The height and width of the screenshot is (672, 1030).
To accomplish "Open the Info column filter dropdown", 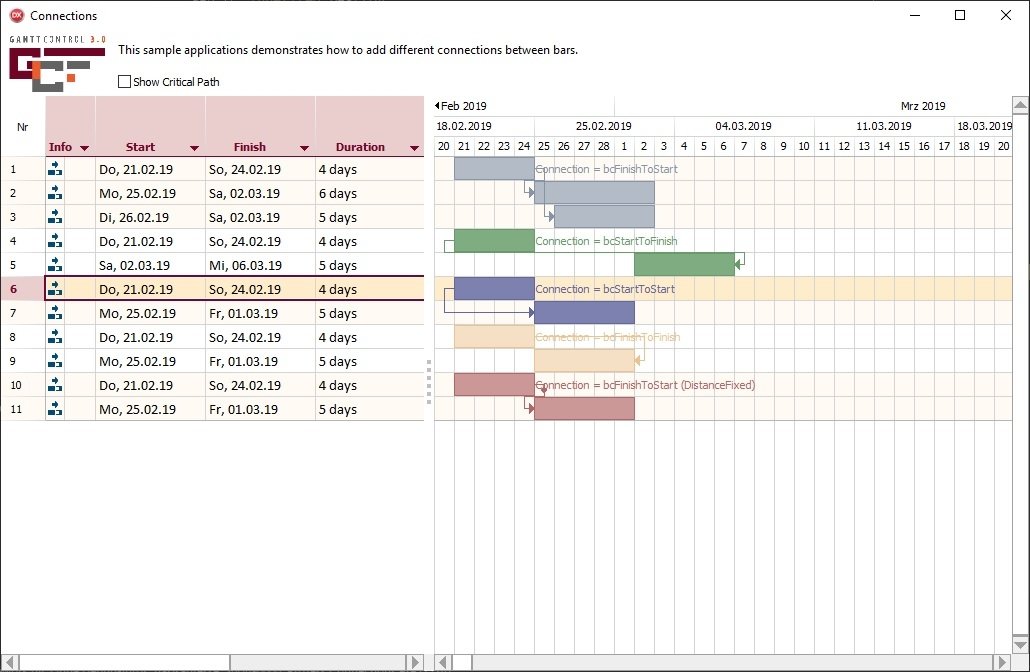I will tap(84, 148).
